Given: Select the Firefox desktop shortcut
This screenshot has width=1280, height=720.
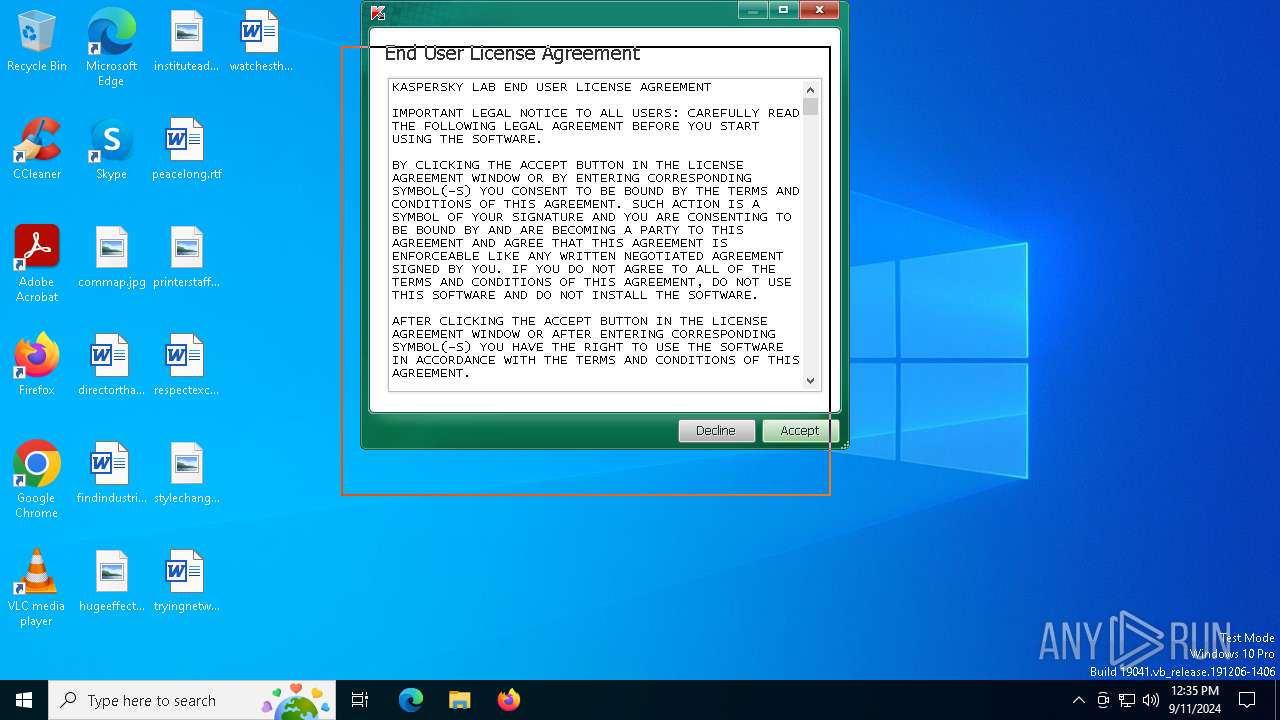Looking at the screenshot, I should (x=37, y=366).
